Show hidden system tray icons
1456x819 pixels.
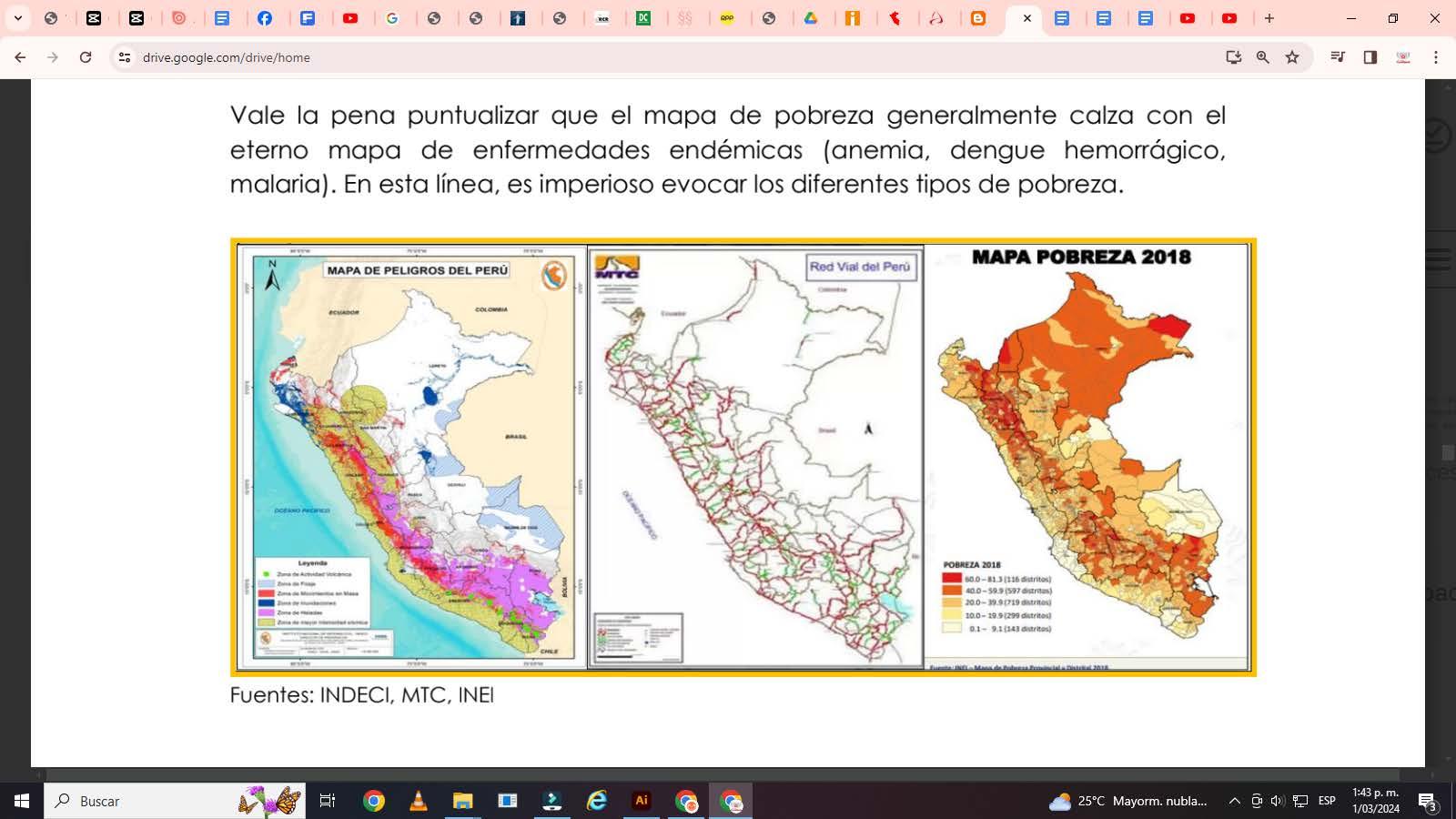click(x=1234, y=801)
